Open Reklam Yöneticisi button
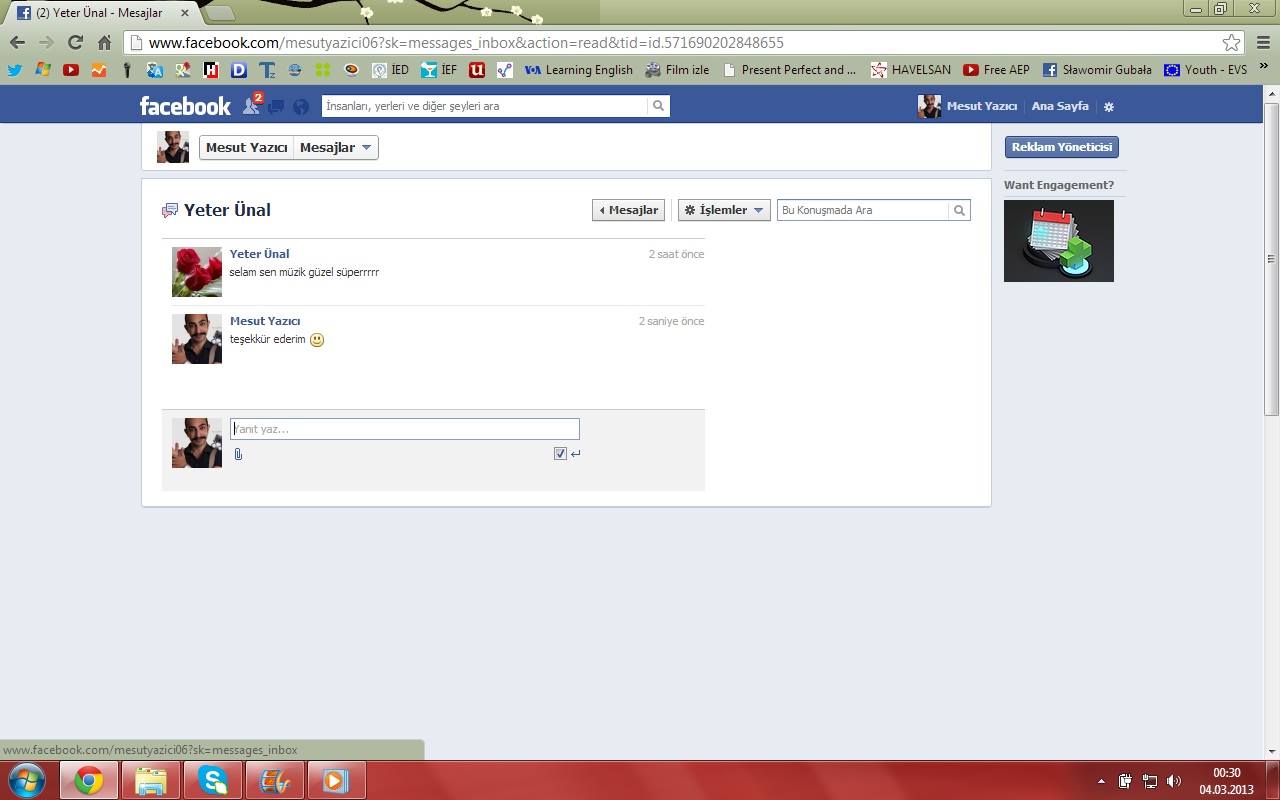 [1061, 147]
